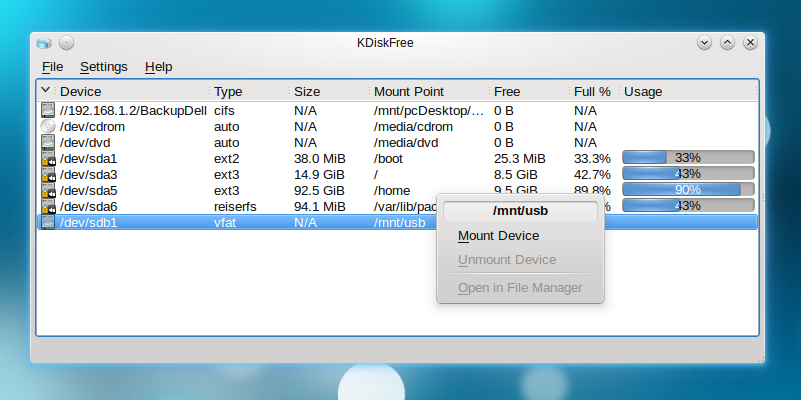Image resolution: width=801 pixels, height=400 pixels.
Task: Click the network share icon for //192.168.1.2/BackupDell
Action: pos(47,111)
